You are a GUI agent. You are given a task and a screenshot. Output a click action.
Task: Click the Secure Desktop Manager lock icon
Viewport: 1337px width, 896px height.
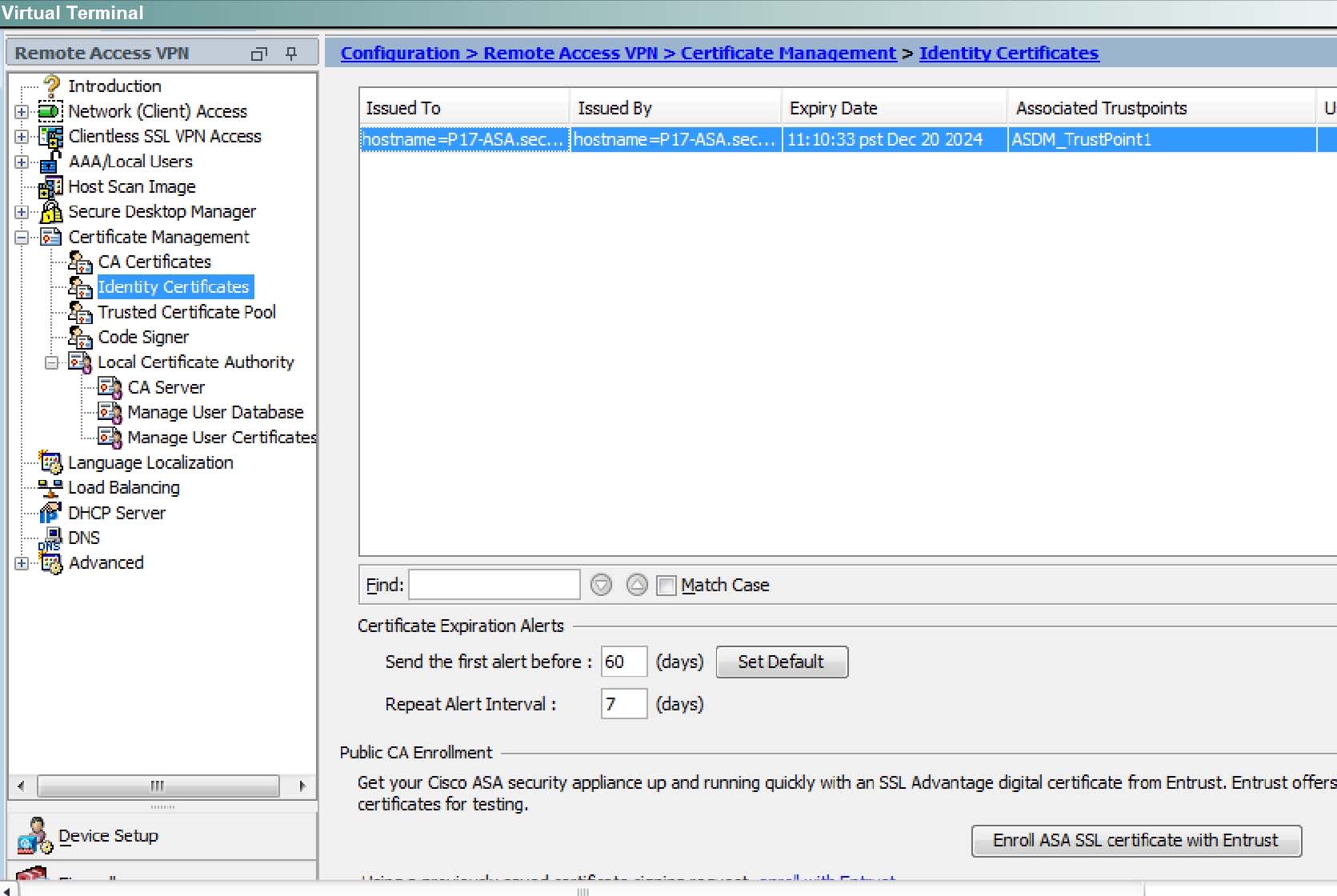coord(51,212)
